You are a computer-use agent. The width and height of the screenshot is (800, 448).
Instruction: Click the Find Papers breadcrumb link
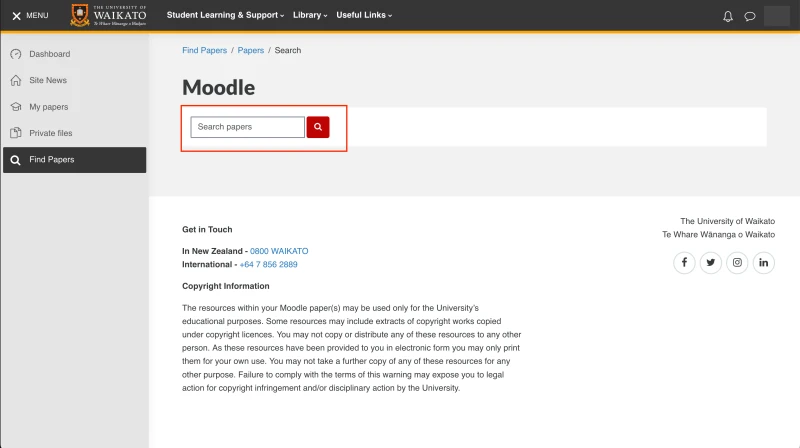[x=205, y=51]
